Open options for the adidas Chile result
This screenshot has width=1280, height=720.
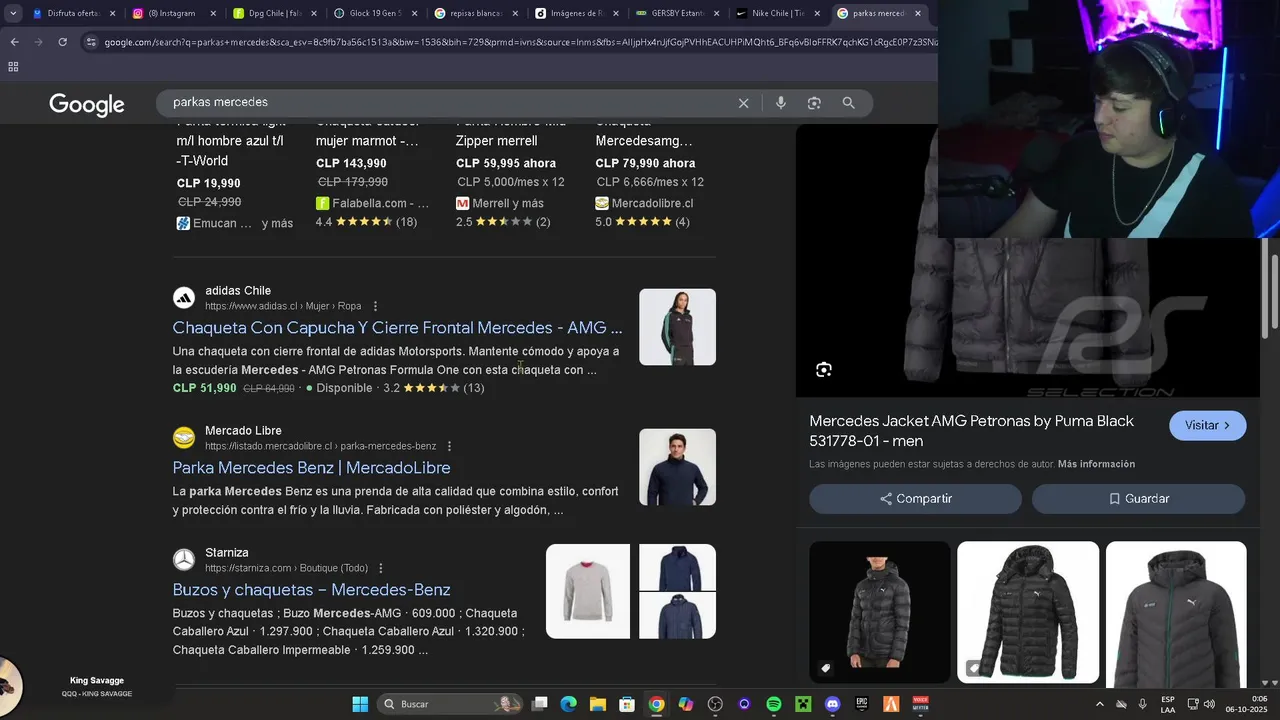pos(375,306)
